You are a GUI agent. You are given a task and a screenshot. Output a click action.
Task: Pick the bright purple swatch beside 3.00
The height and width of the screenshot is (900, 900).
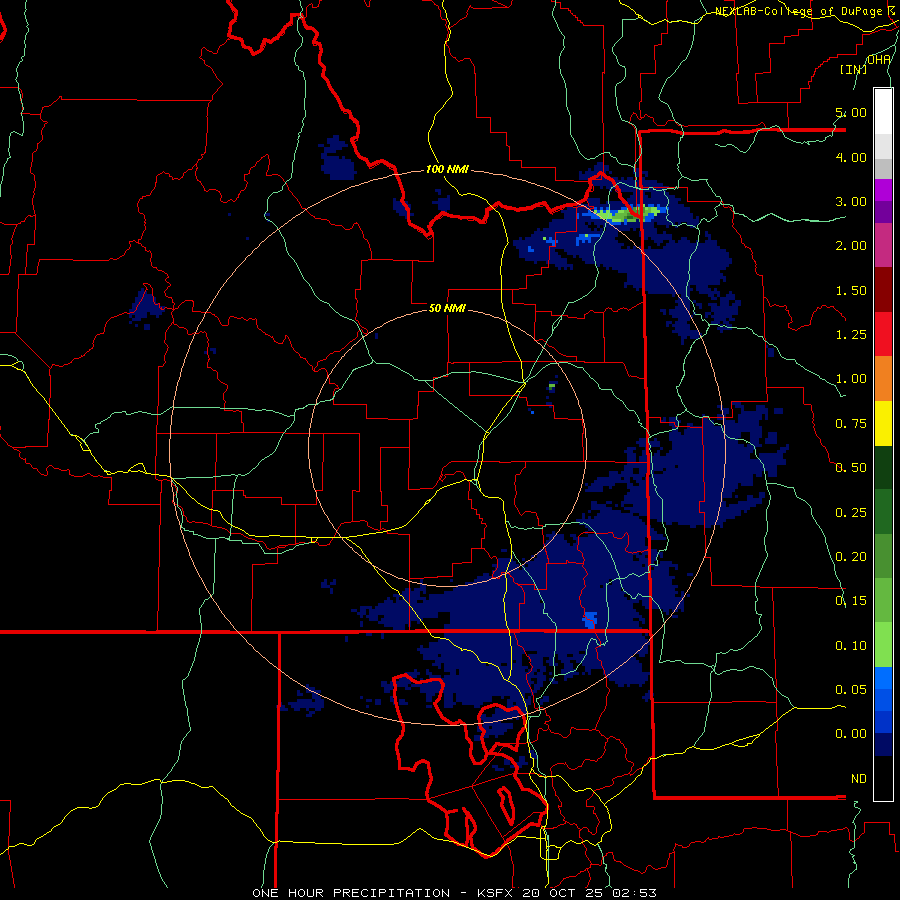(x=883, y=190)
